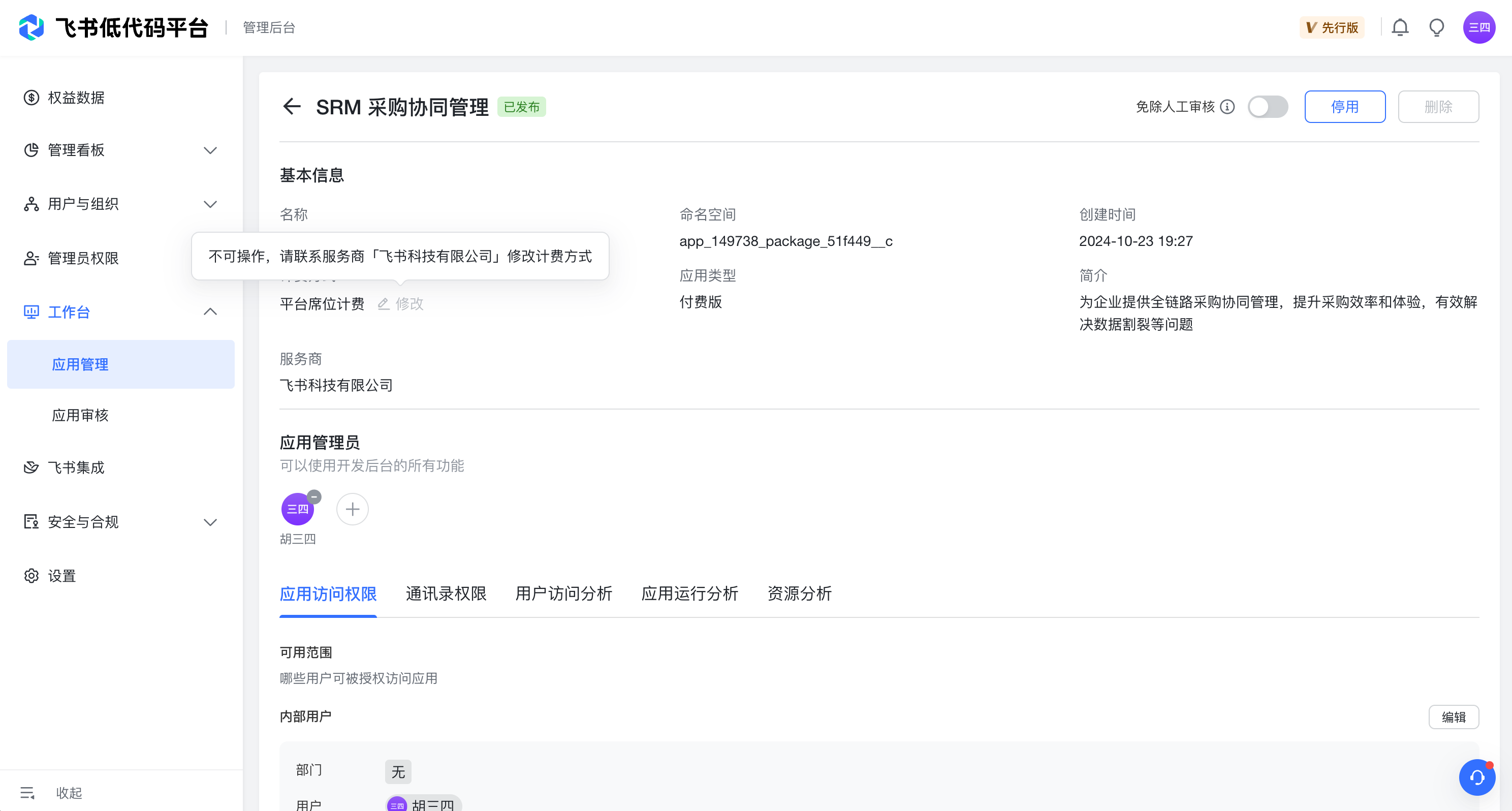Screen dimensions: 1512x811
Task: Click the pencil edit icon beside 修改
Action: pyautogui.click(x=383, y=303)
